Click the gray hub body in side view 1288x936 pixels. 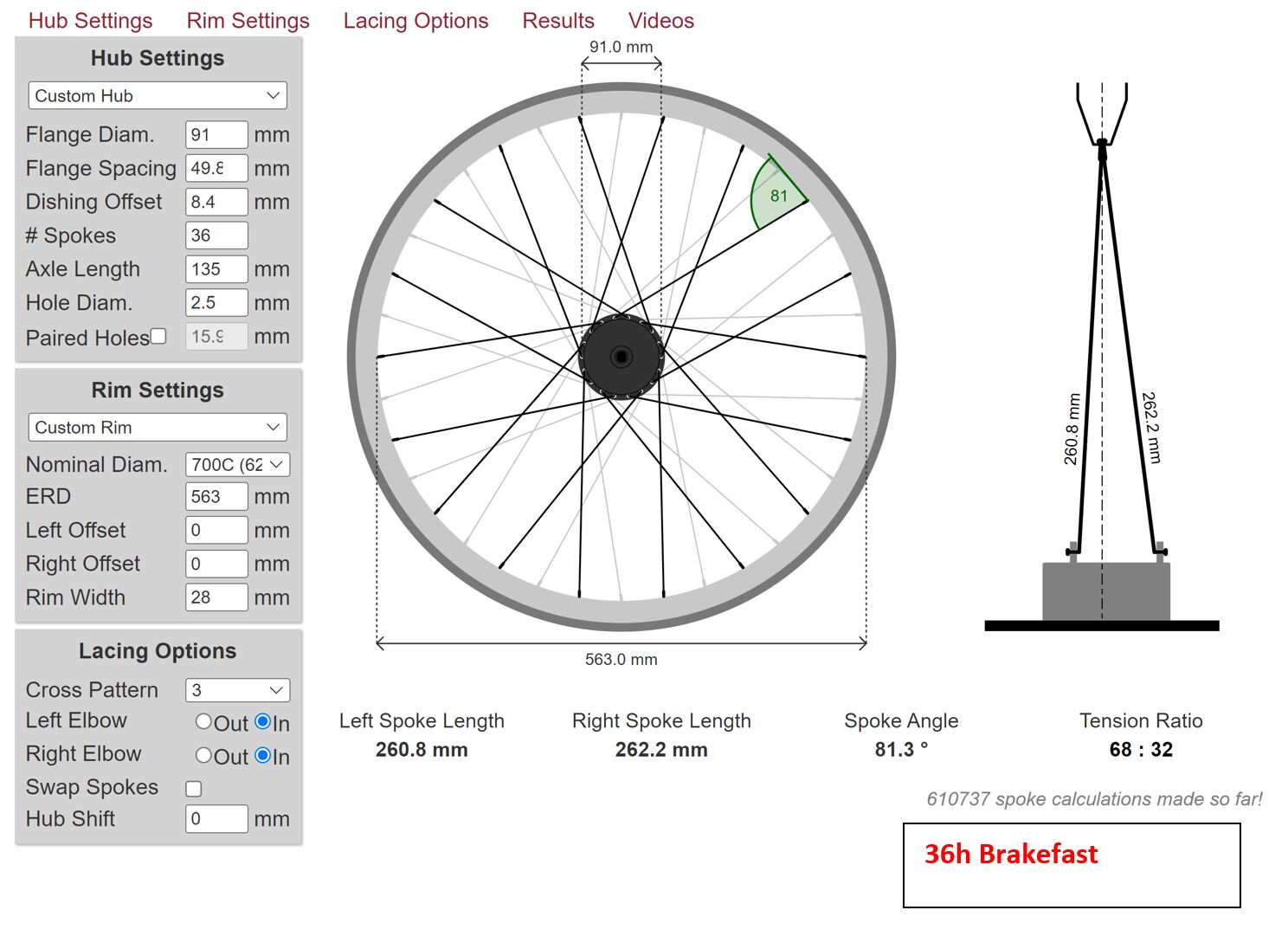coord(1105,591)
